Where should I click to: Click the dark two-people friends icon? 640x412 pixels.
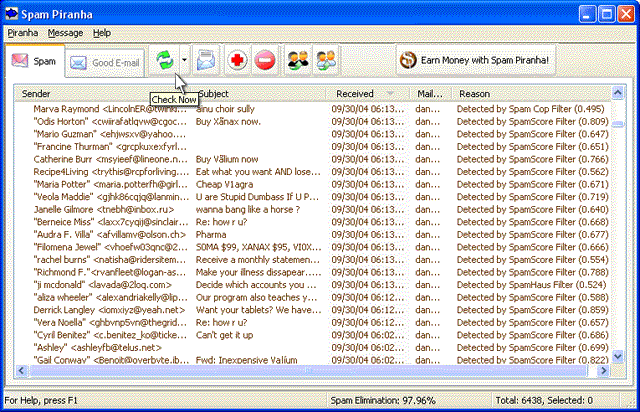click(x=298, y=60)
